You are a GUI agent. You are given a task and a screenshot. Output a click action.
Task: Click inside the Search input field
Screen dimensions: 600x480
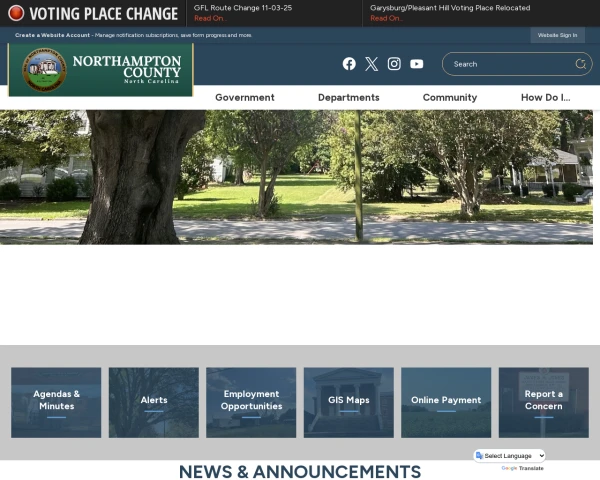pos(508,64)
